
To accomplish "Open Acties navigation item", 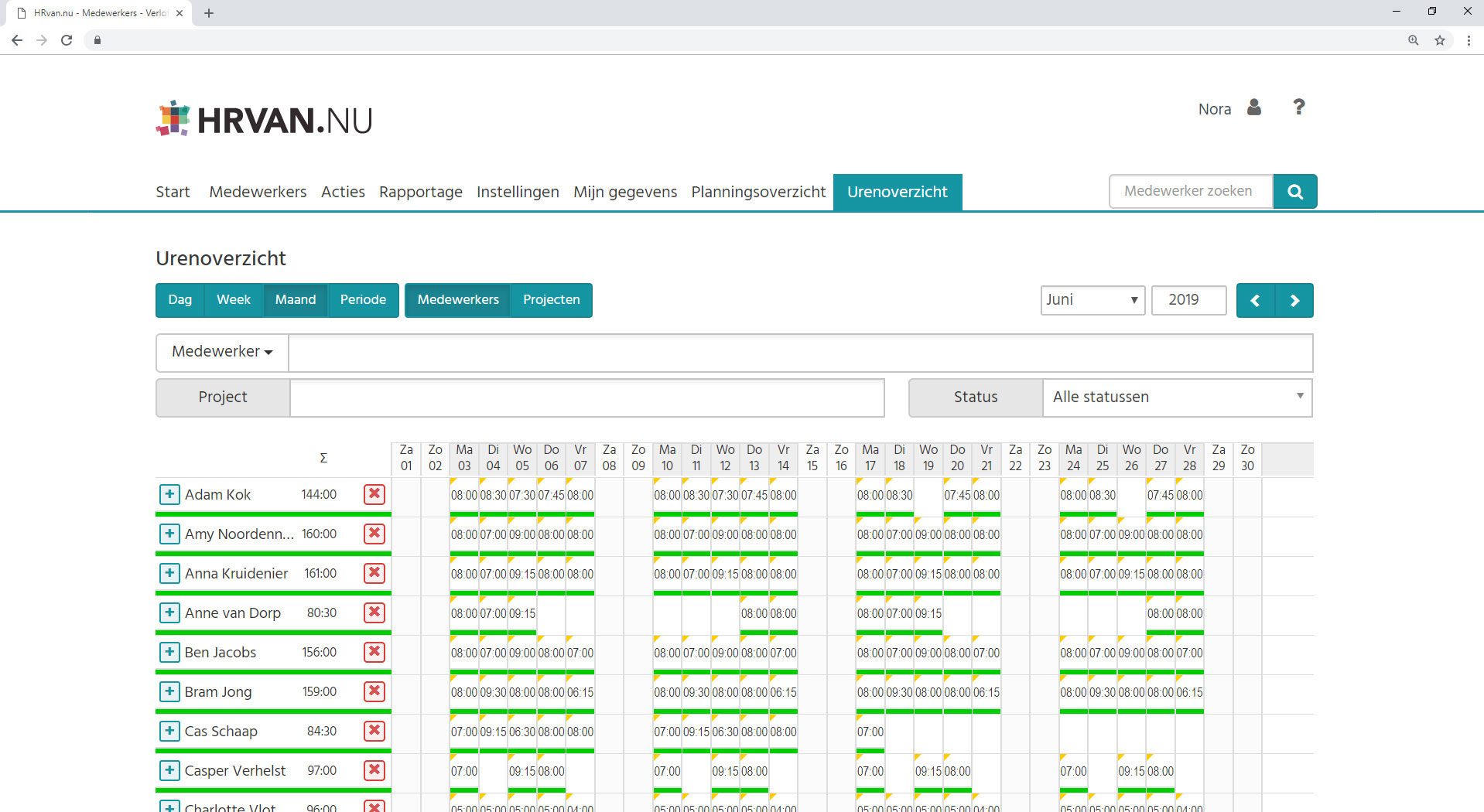I will [x=343, y=192].
